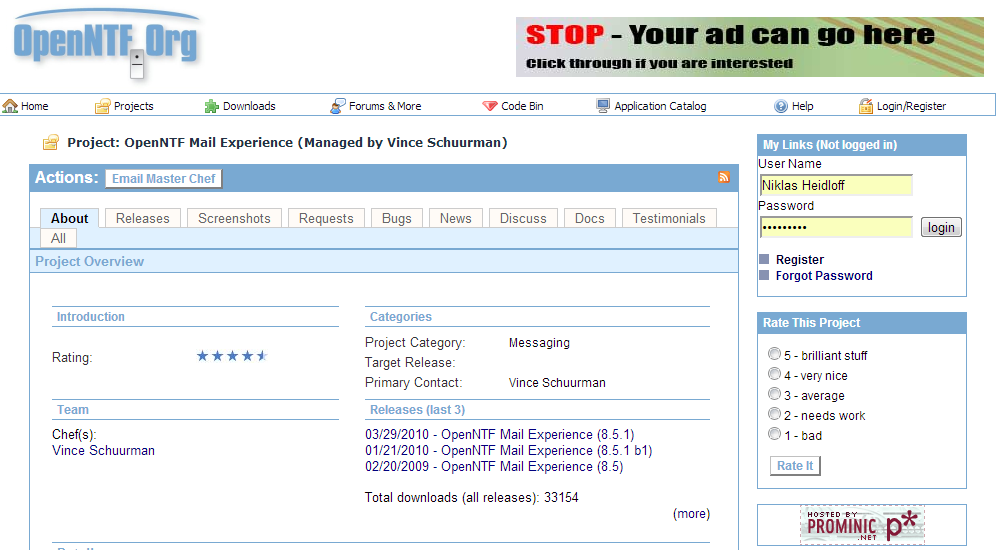Click the Home house icon
The height and width of the screenshot is (550, 1002).
pyautogui.click(x=10, y=106)
